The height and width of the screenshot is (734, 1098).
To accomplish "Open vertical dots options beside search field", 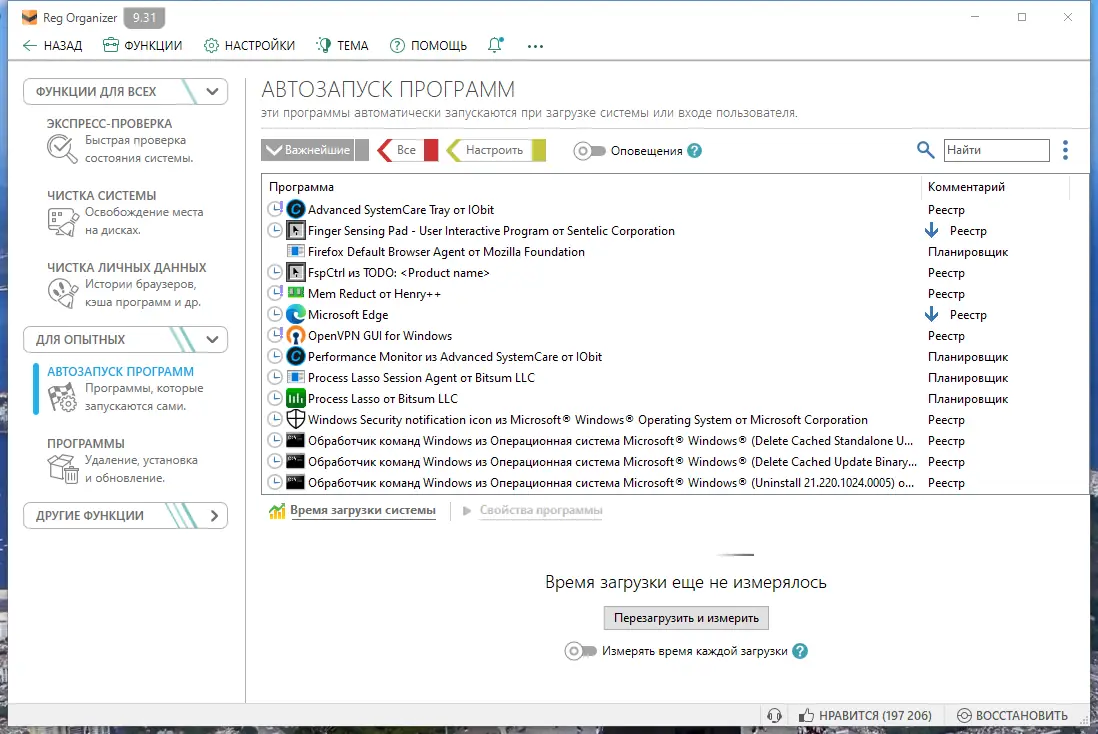I will tap(1065, 150).
